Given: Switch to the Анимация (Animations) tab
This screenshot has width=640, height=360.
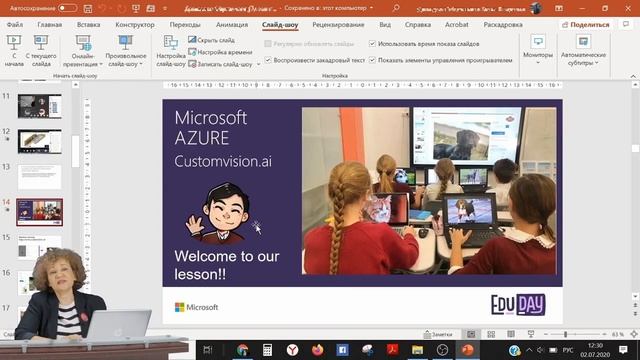Looking at the screenshot, I should tap(232, 24).
